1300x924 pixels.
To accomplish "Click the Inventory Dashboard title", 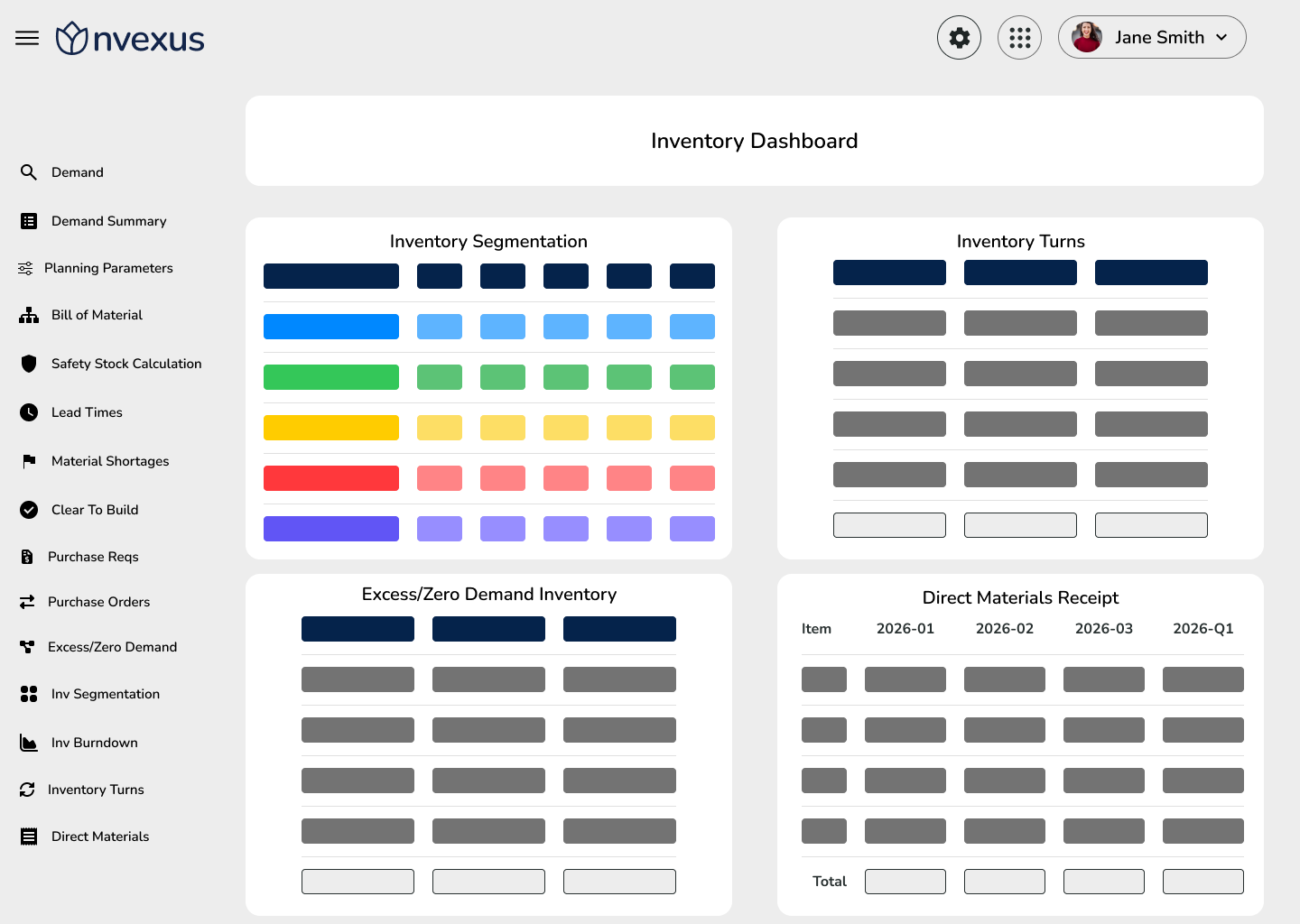I will coord(755,141).
